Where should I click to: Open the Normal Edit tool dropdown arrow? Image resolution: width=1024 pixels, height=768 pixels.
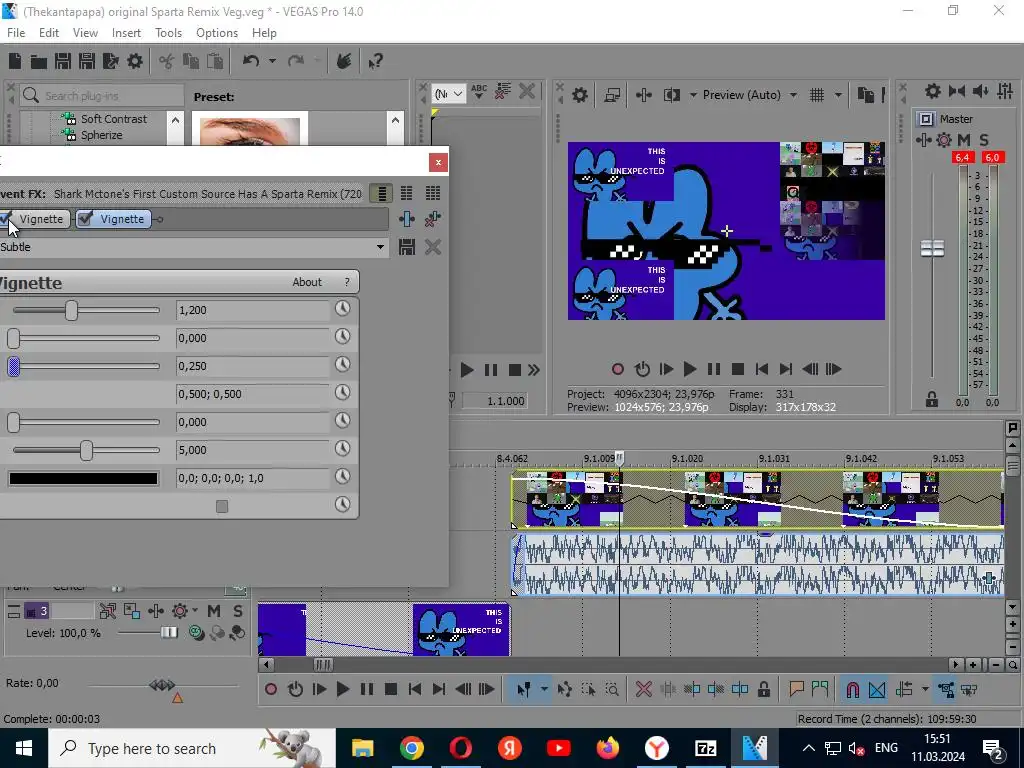tap(544, 690)
